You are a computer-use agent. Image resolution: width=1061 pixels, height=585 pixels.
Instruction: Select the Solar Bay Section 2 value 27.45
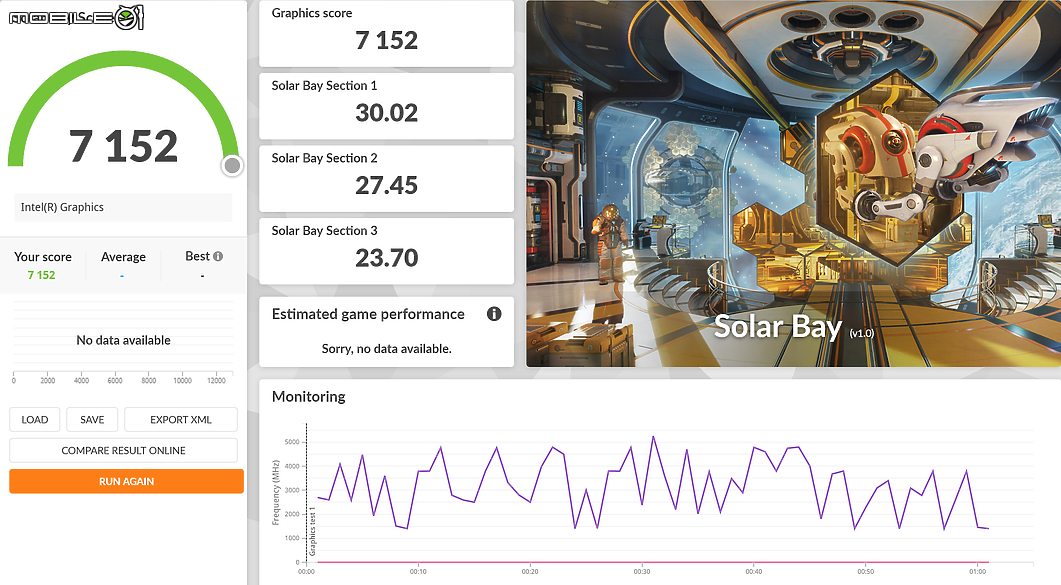pos(386,185)
